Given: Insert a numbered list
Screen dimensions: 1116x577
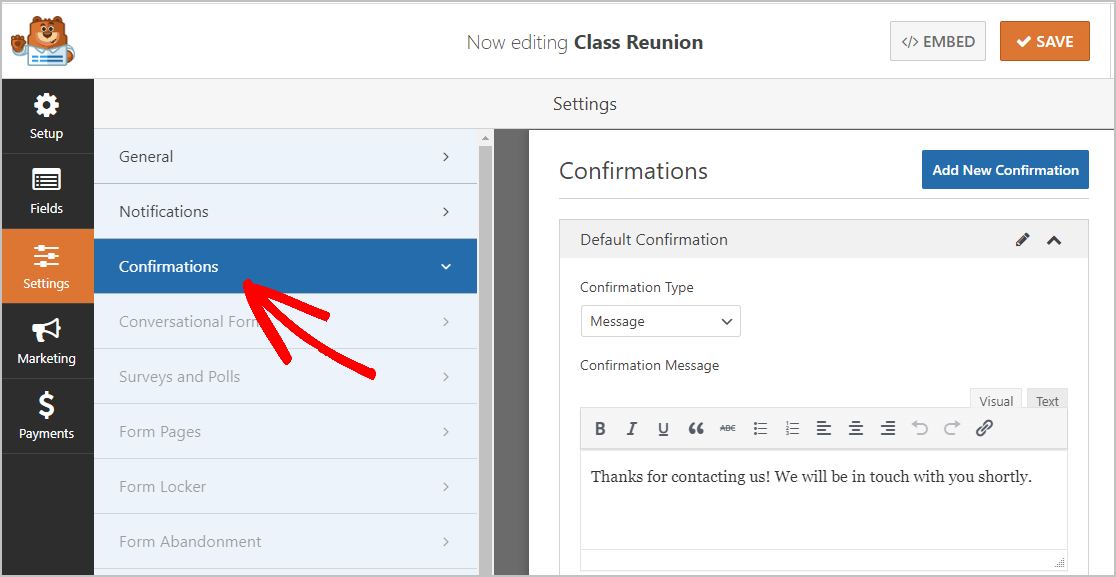Looking at the screenshot, I should tap(792, 428).
